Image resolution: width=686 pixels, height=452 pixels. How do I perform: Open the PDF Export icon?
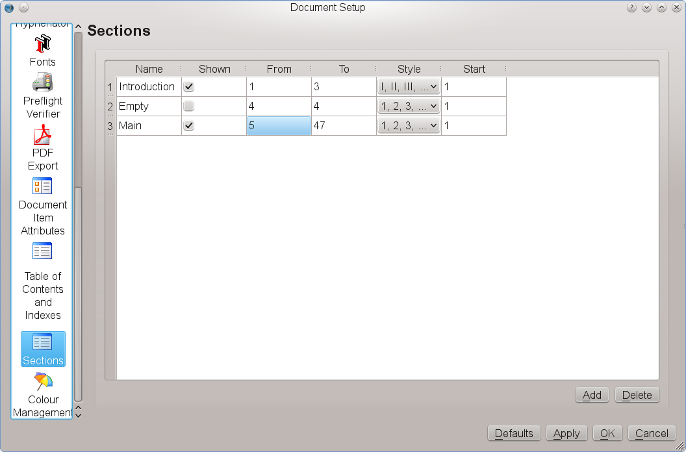pyautogui.click(x=42, y=135)
